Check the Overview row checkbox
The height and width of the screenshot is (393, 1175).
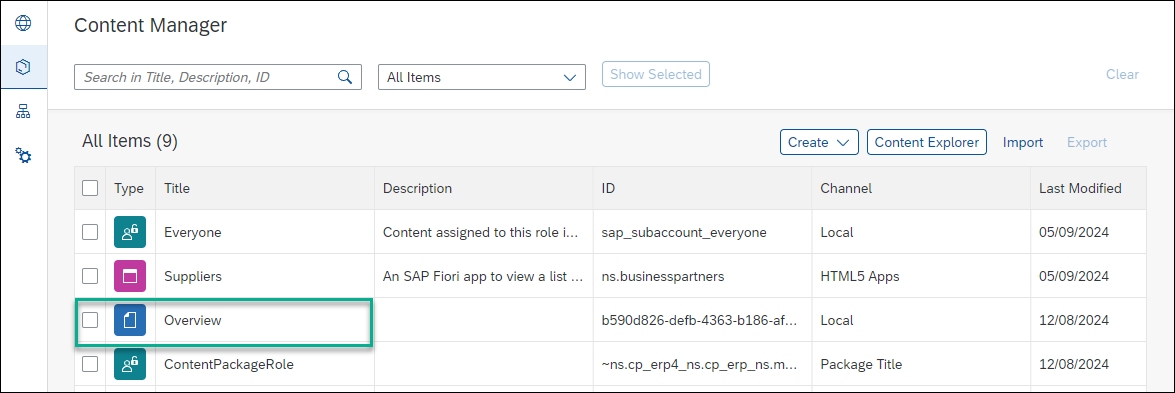click(x=90, y=320)
